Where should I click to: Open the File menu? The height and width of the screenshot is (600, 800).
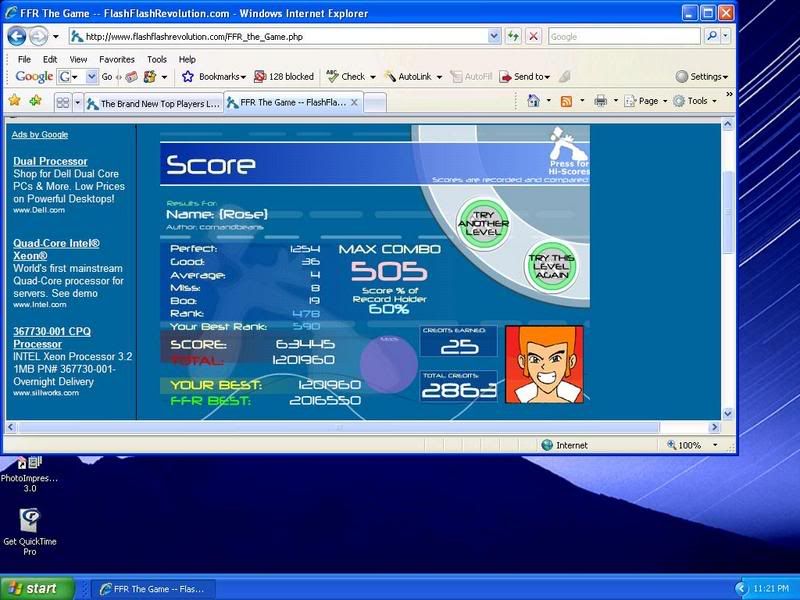(24, 59)
